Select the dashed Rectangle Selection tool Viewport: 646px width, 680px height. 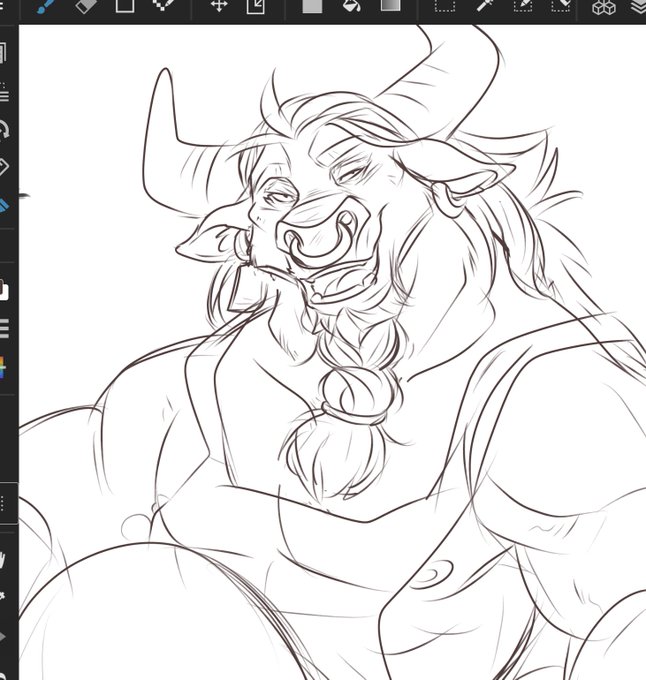coord(445,6)
